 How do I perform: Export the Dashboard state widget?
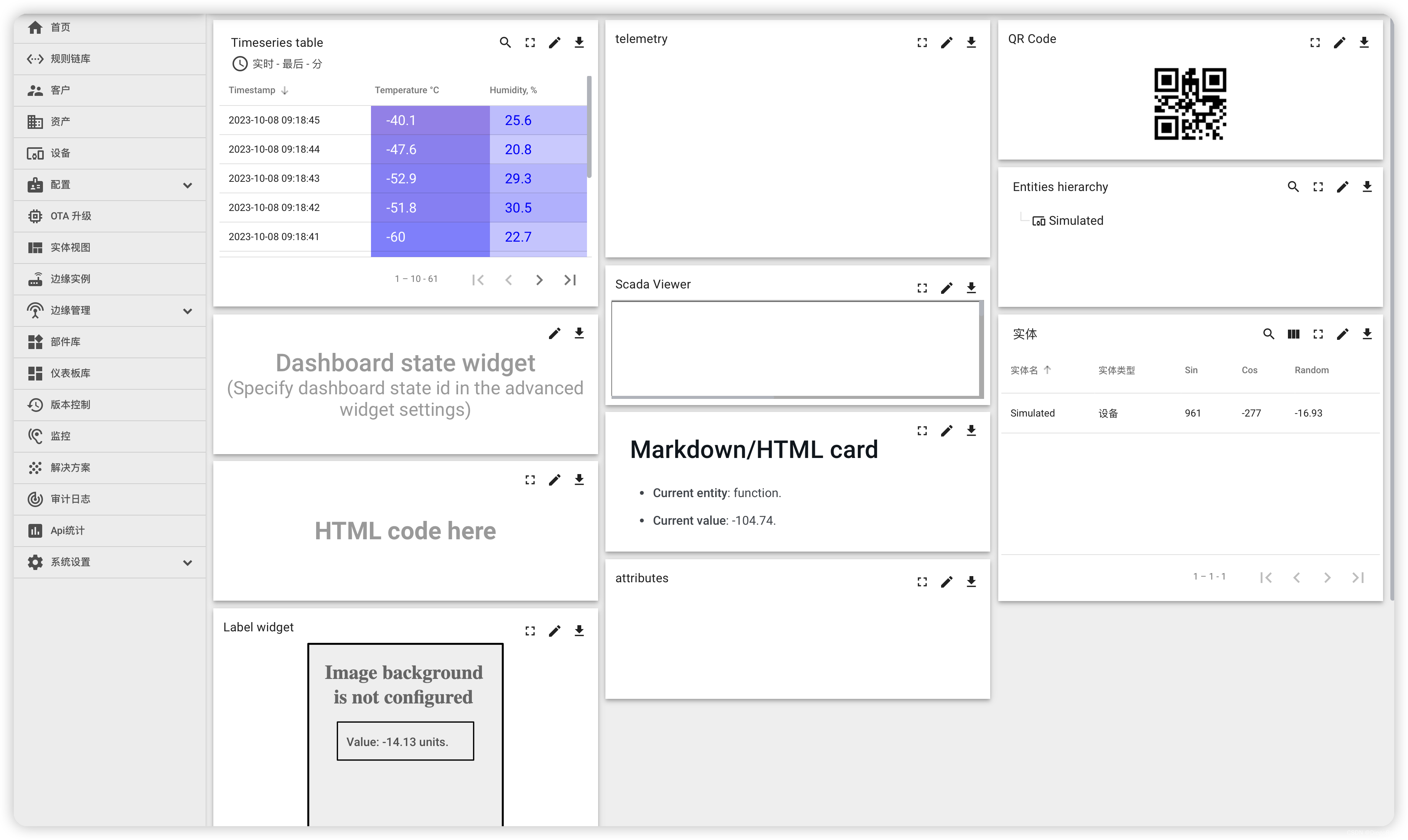[579, 333]
